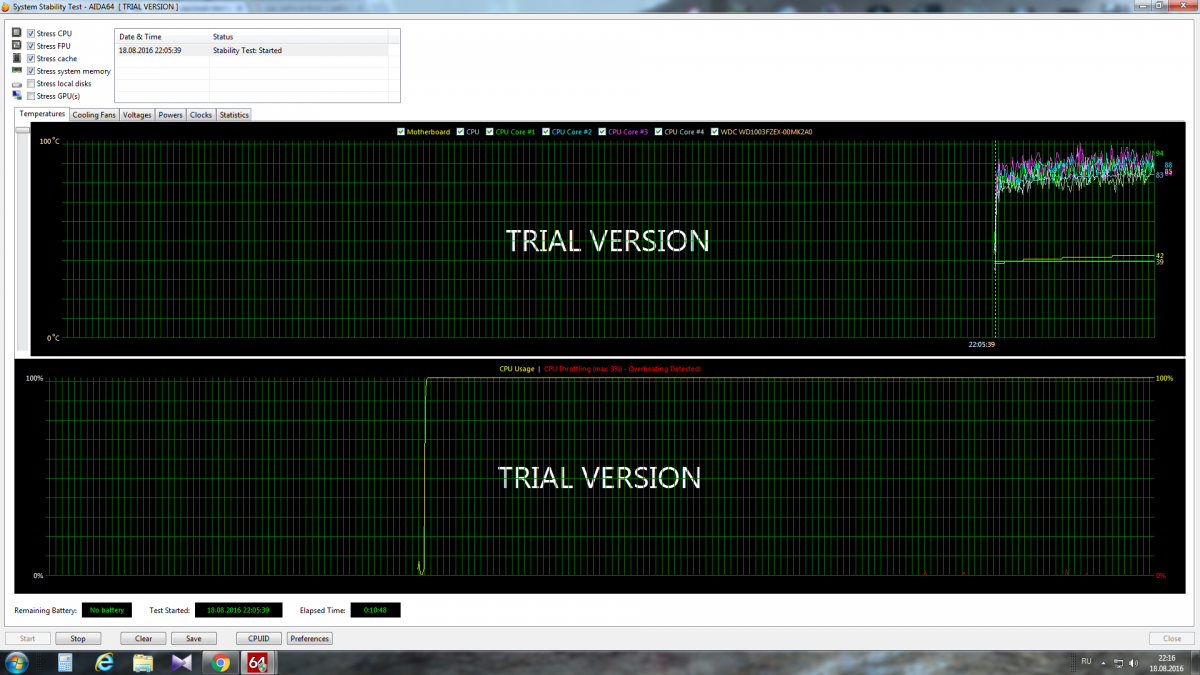Screen dimensions: 1200x675
Task: Toggle the WDC WD1003FZEX disk legend checkbox
Action: [715, 131]
